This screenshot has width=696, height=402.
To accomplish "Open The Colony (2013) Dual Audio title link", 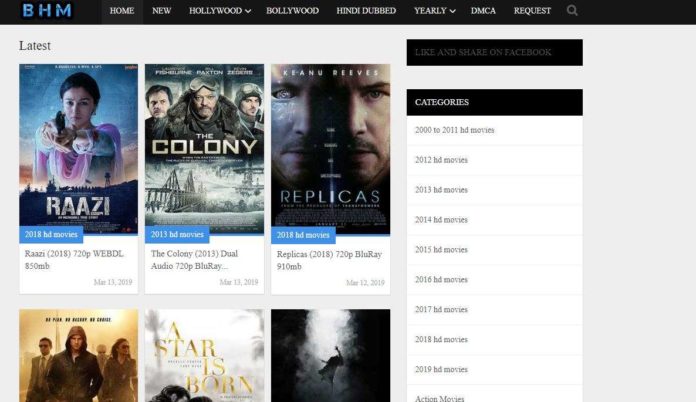I will click(194, 260).
